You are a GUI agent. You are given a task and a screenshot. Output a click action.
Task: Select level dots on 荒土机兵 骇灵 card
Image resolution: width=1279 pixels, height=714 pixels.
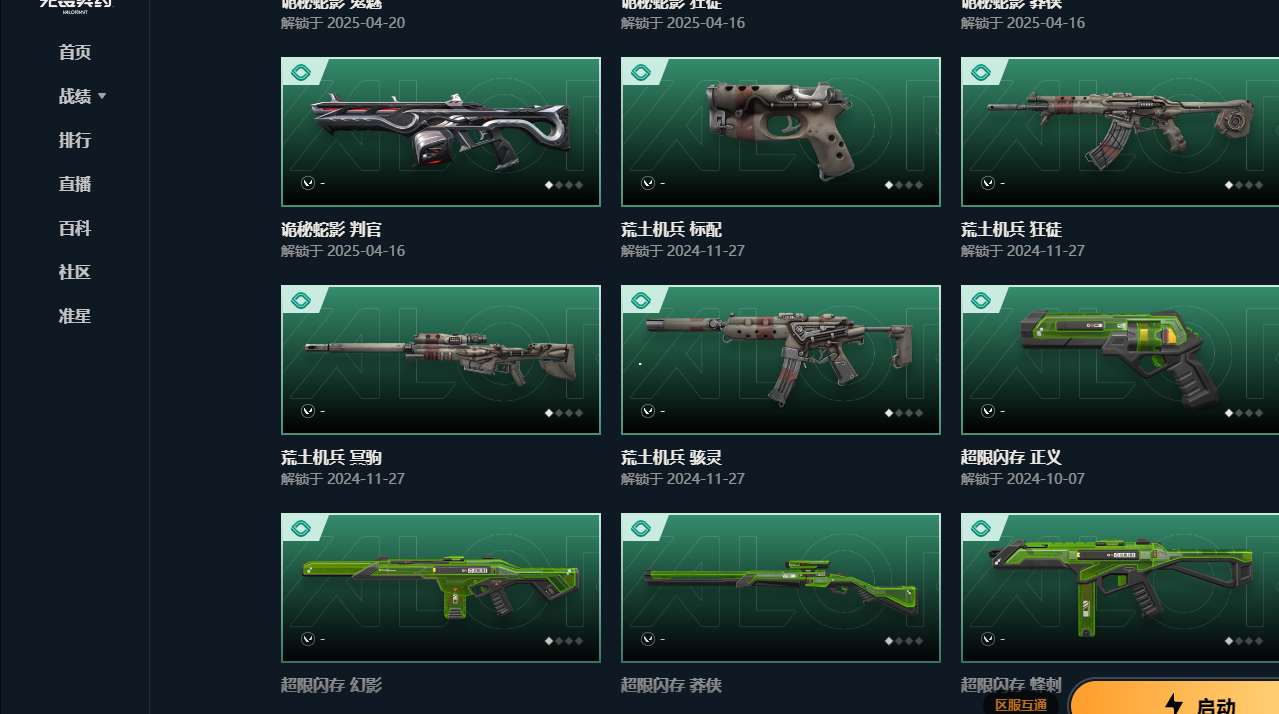click(x=904, y=413)
